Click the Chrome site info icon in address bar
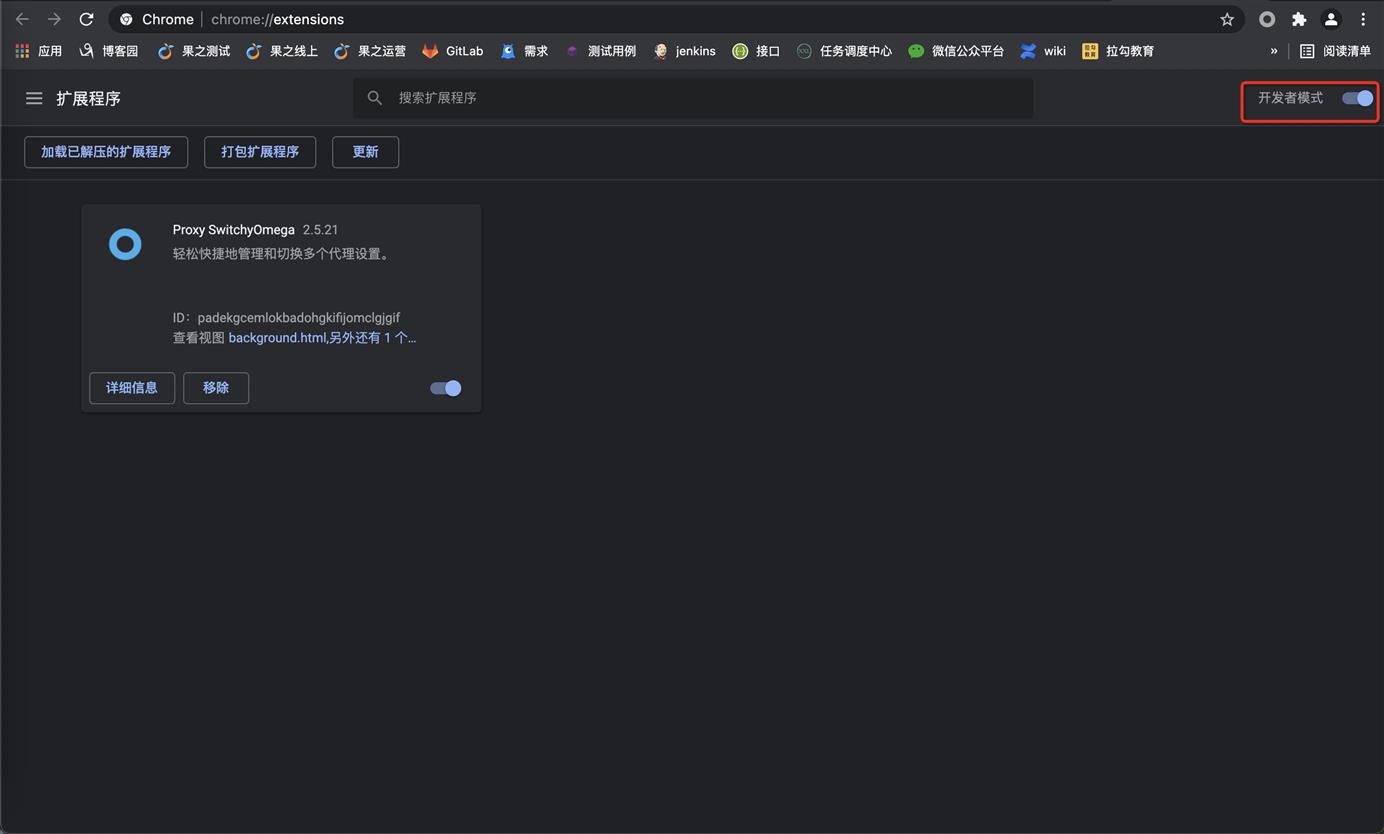Image resolution: width=1384 pixels, height=834 pixels. (126, 19)
